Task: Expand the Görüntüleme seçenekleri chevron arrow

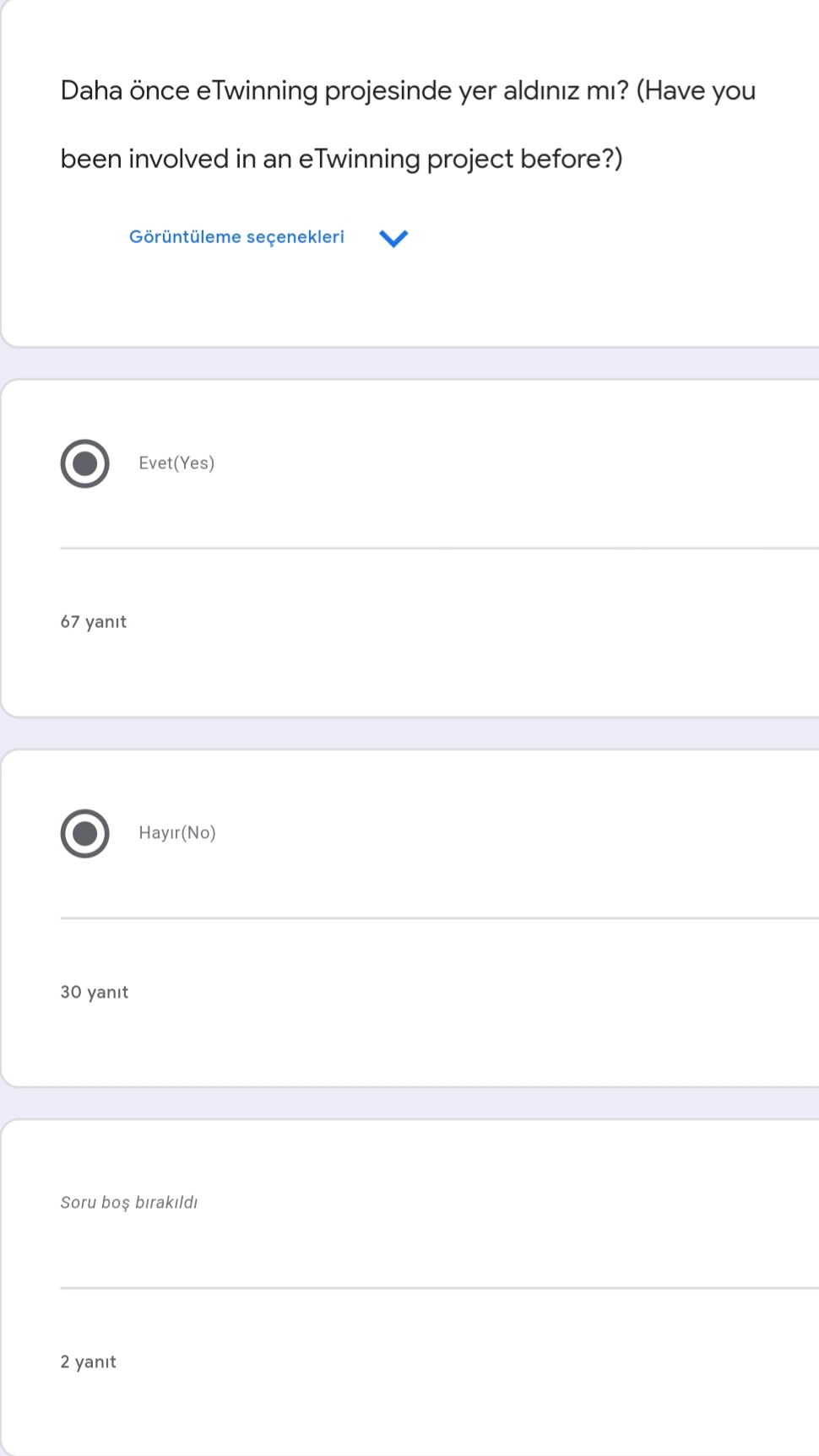Action: [x=393, y=238]
